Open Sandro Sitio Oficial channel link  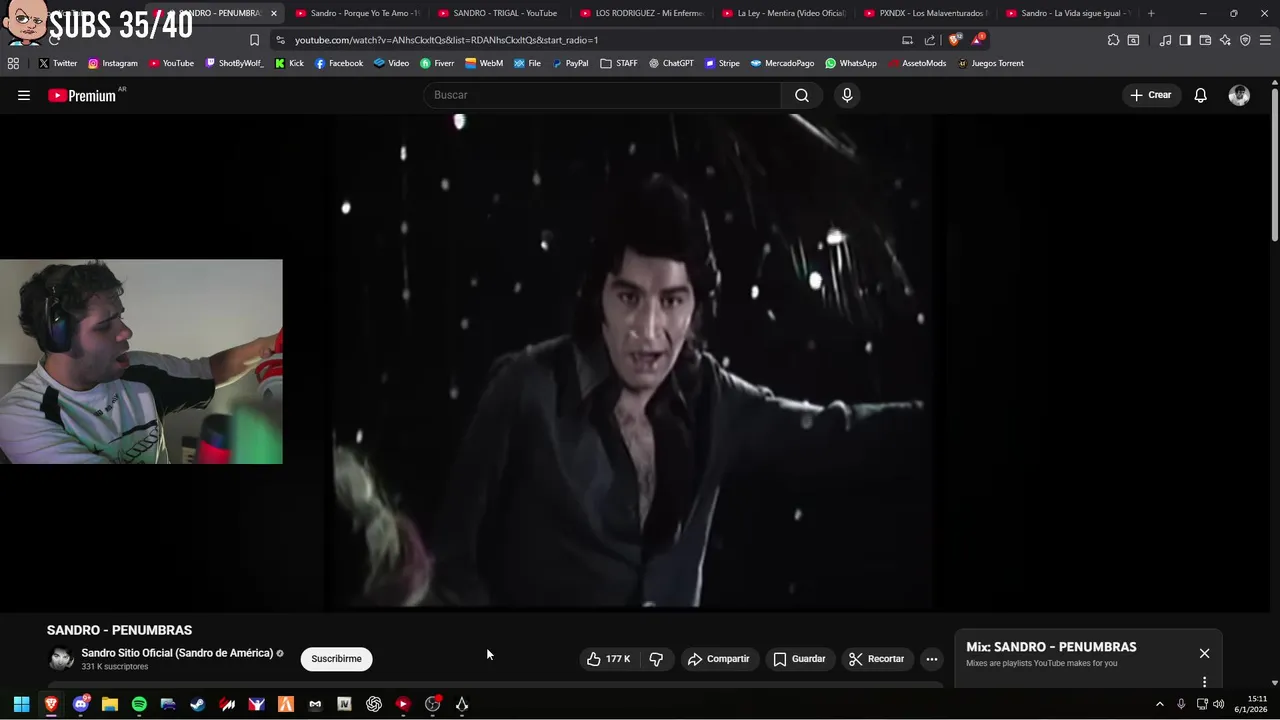[177, 653]
